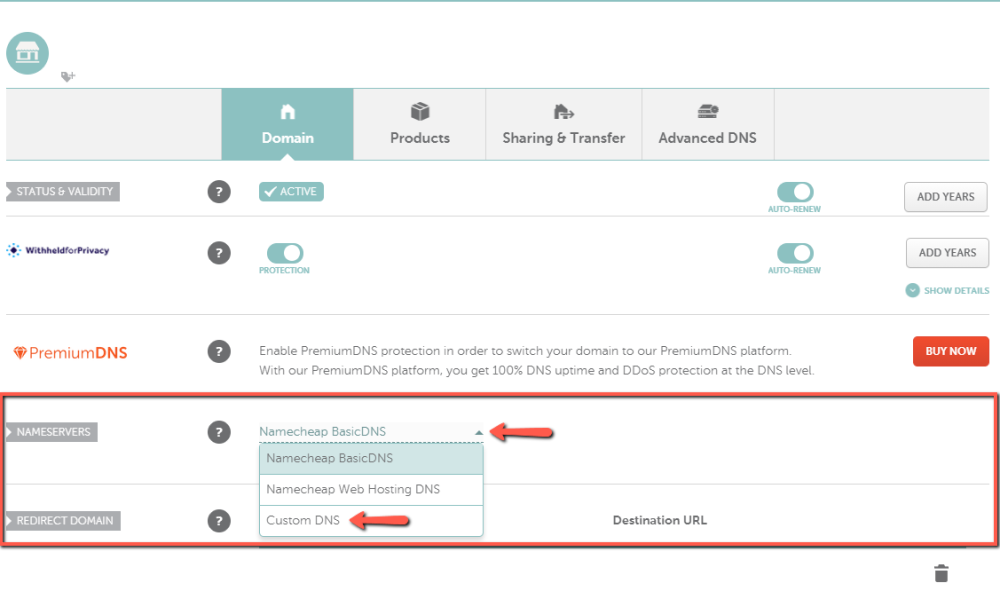
Task: Click the STATUS & VALIDITY label
Action: click(62, 191)
